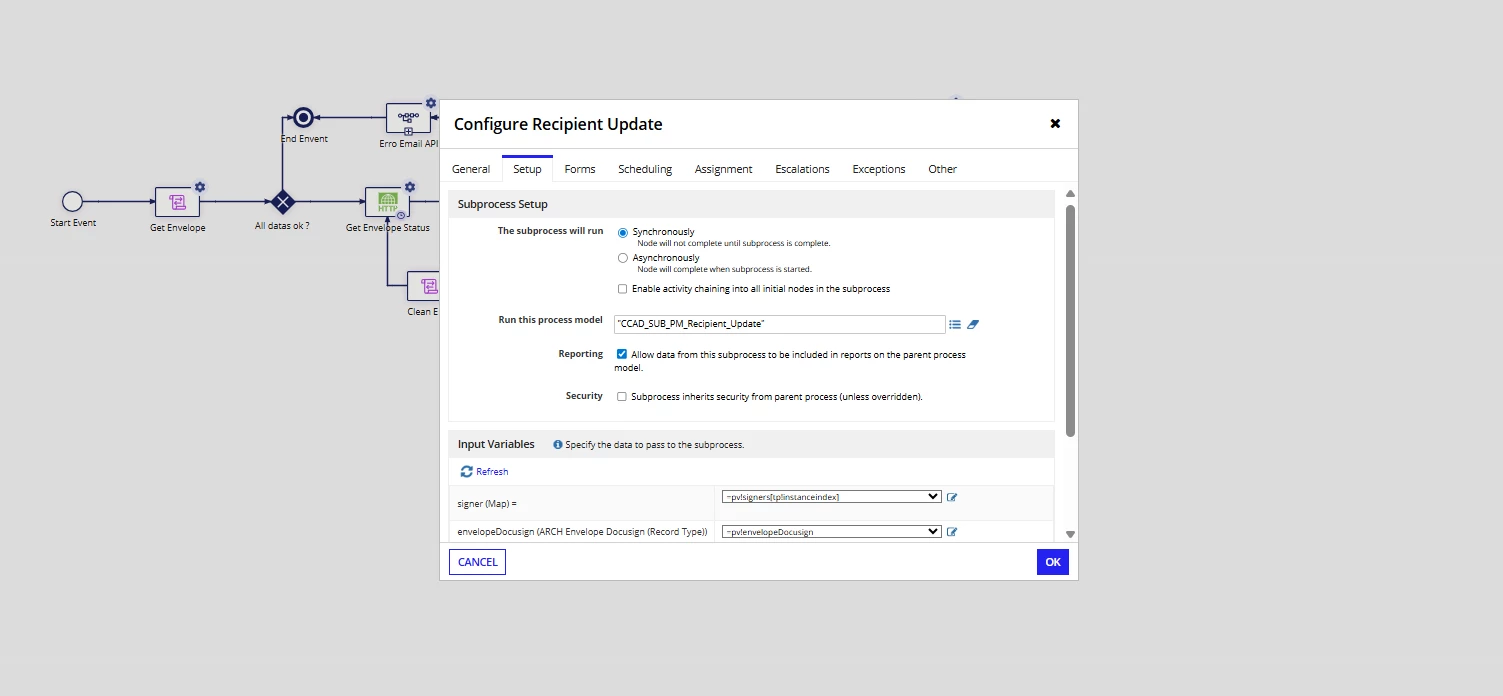Switch to the Scheduling tab
Image resolution: width=1503 pixels, height=696 pixels.
tap(645, 169)
